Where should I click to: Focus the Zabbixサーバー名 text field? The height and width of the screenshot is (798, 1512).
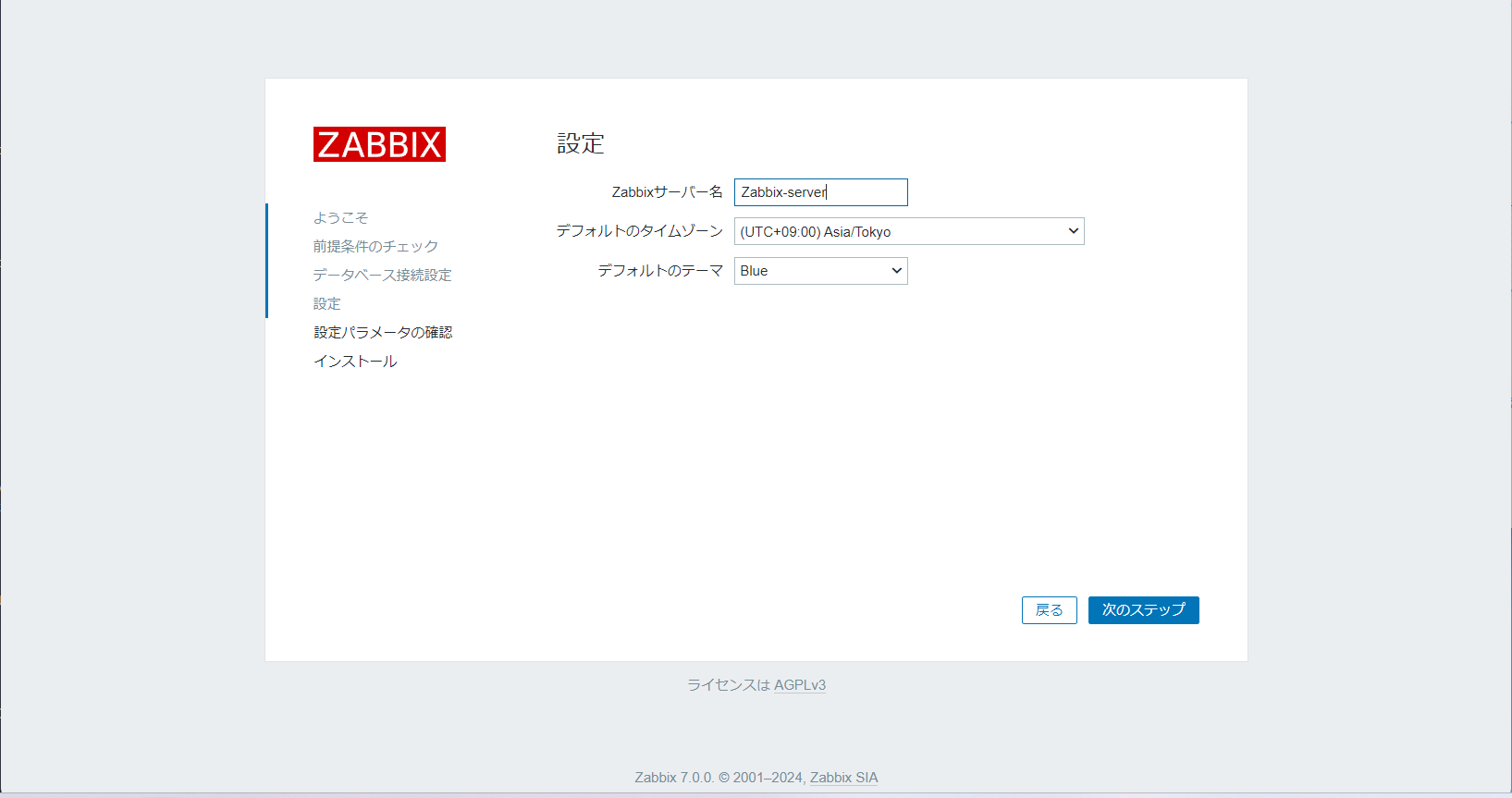tap(820, 192)
